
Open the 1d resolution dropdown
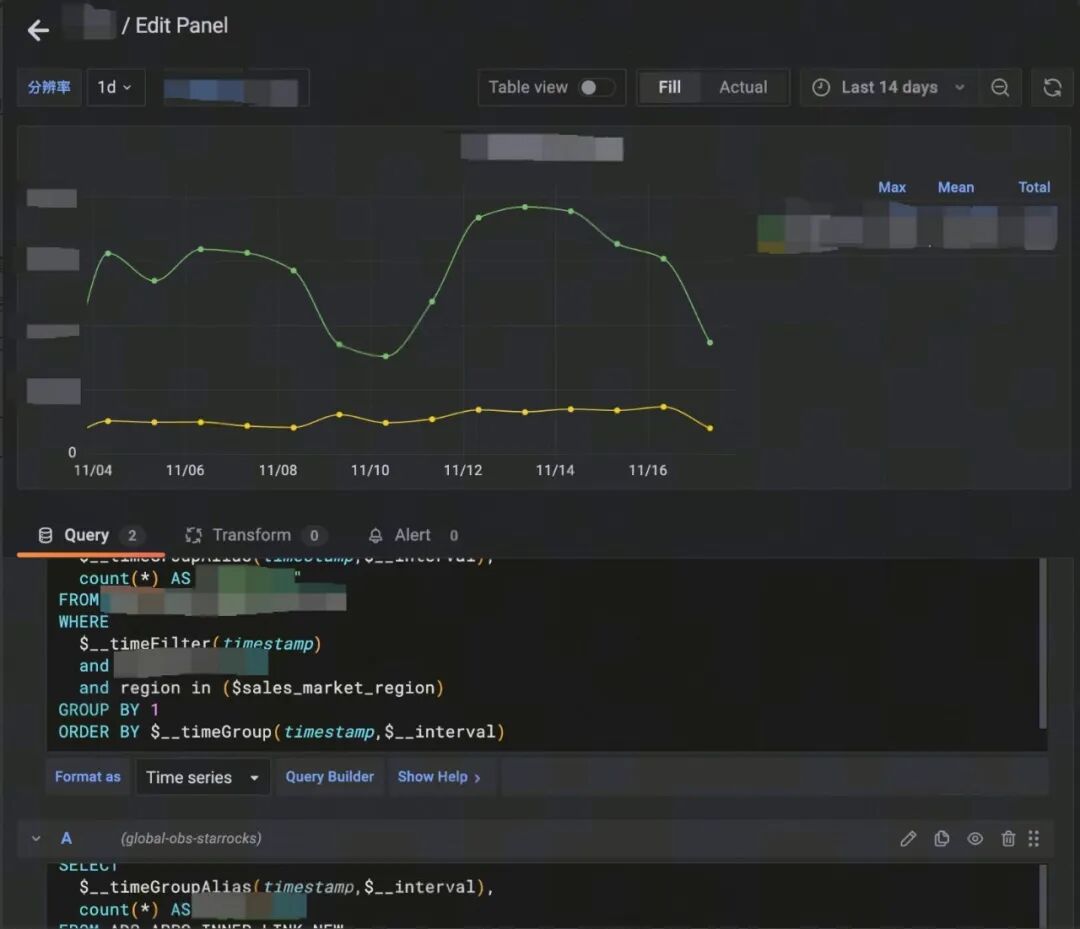tap(116, 87)
